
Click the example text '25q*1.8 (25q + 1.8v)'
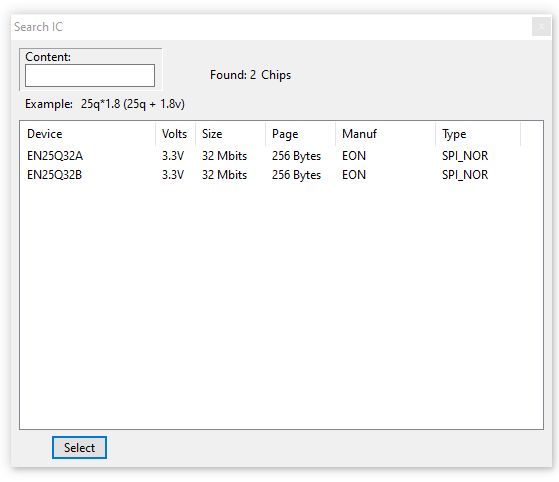[x=133, y=104]
